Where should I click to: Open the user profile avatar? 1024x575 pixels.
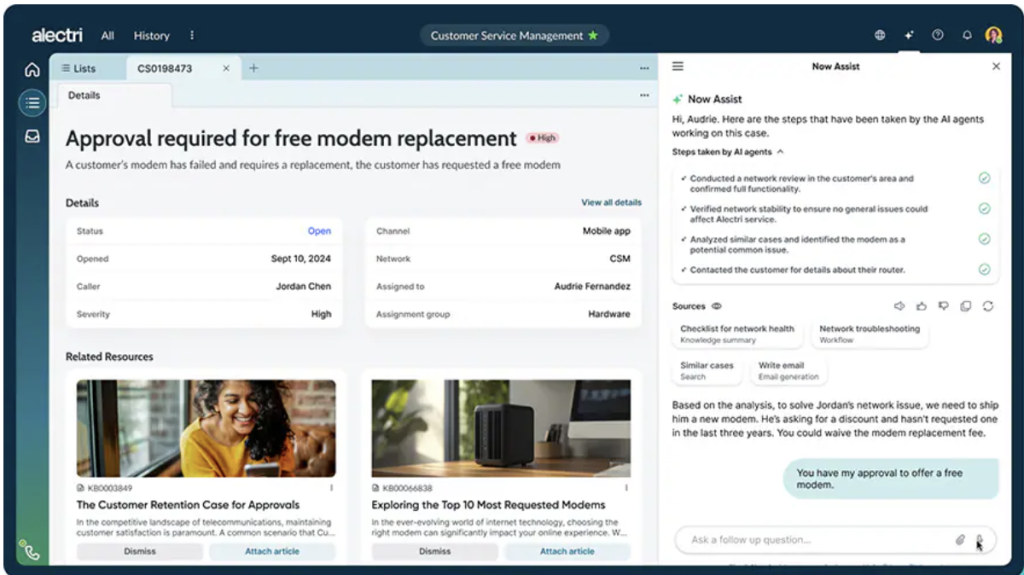coord(993,35)
